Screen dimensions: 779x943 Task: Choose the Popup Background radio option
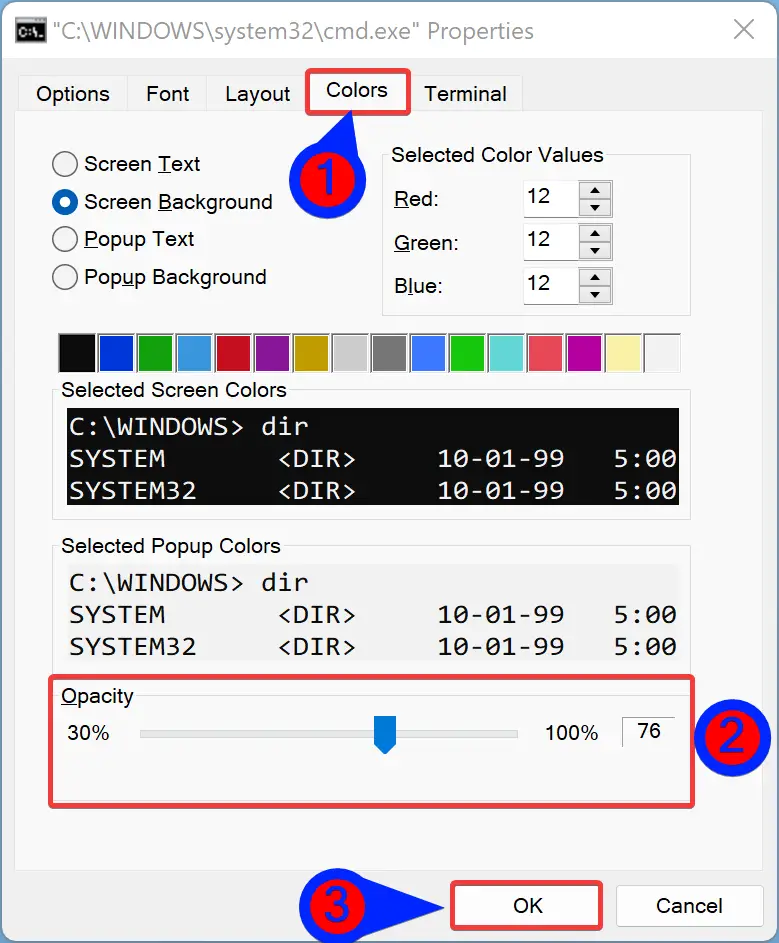click(x=159, y=277)
